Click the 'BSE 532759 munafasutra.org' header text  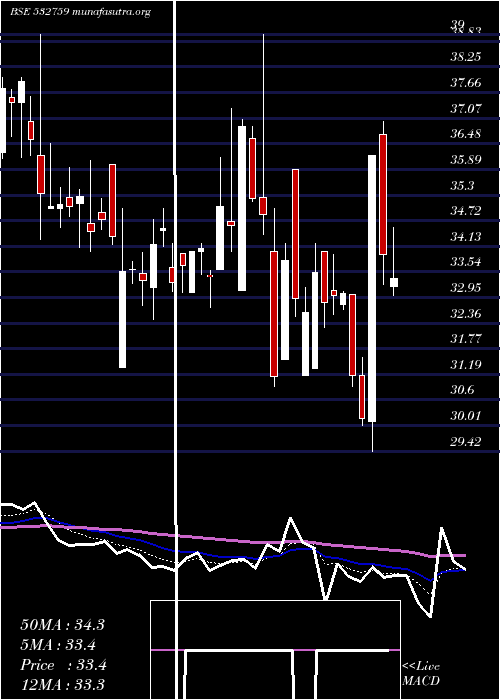(x=80, y=12)
